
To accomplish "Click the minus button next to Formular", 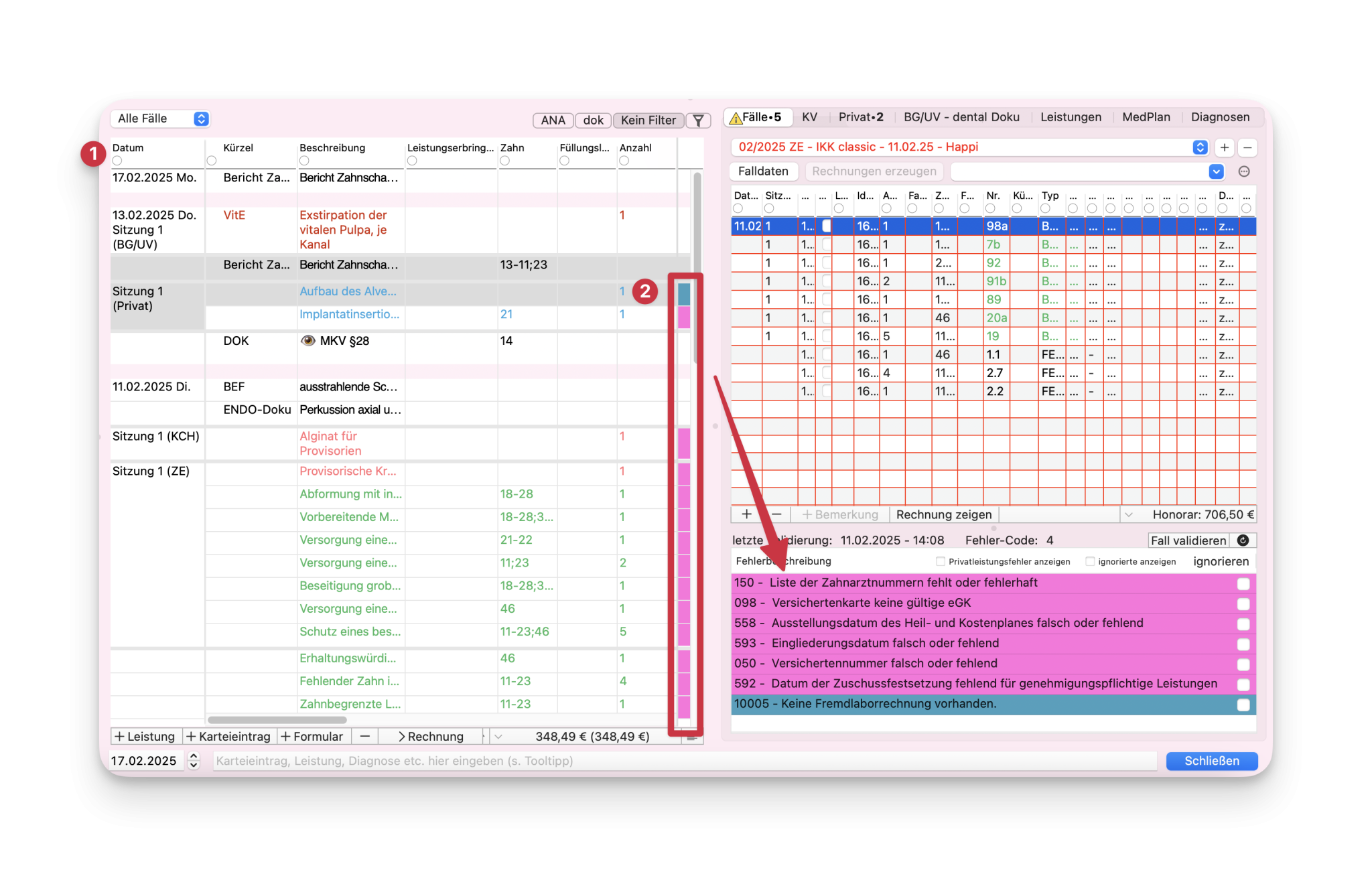I will [x=364, y=737].
